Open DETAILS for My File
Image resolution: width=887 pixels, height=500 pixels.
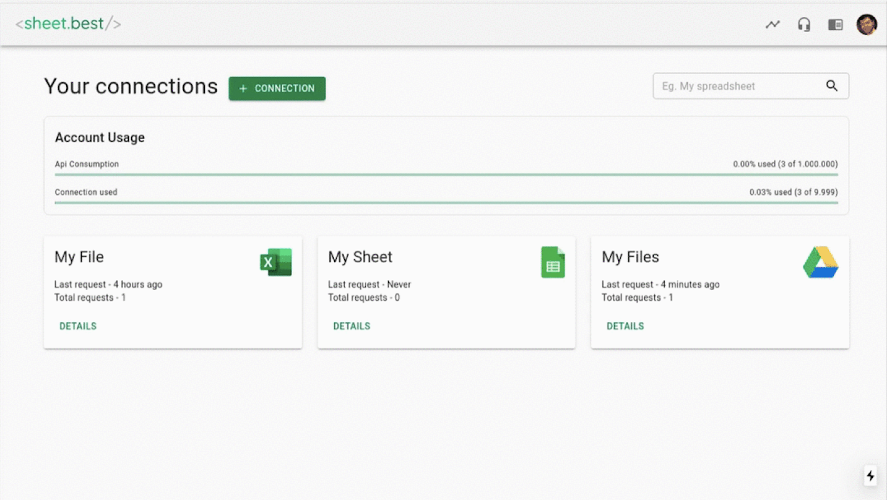[x=78, y=326]
